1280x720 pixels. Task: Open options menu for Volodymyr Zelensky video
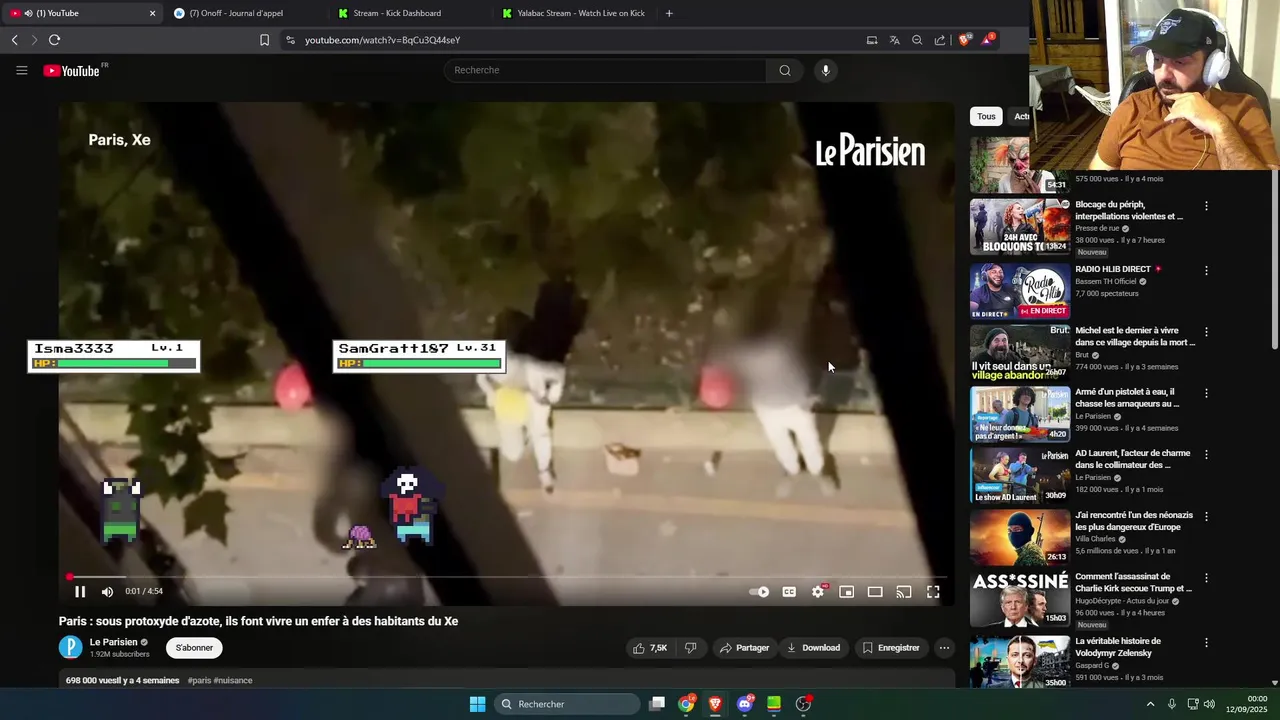click(x=1206, y=642)
